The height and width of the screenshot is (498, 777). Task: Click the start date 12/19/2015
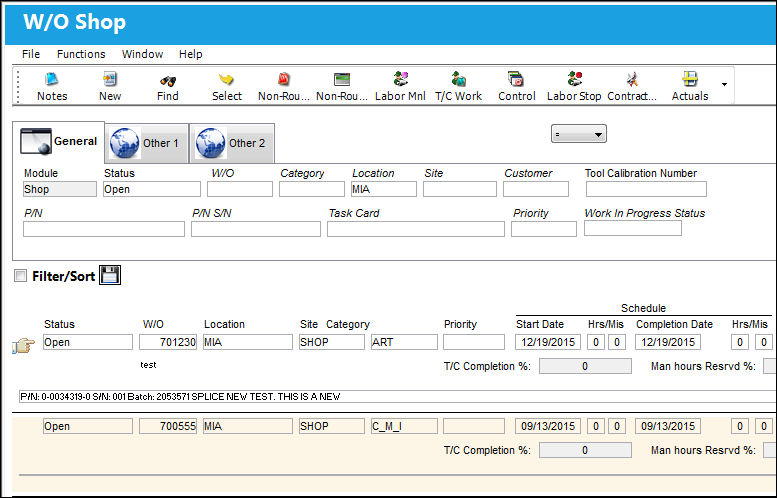[x=548, y=342]
